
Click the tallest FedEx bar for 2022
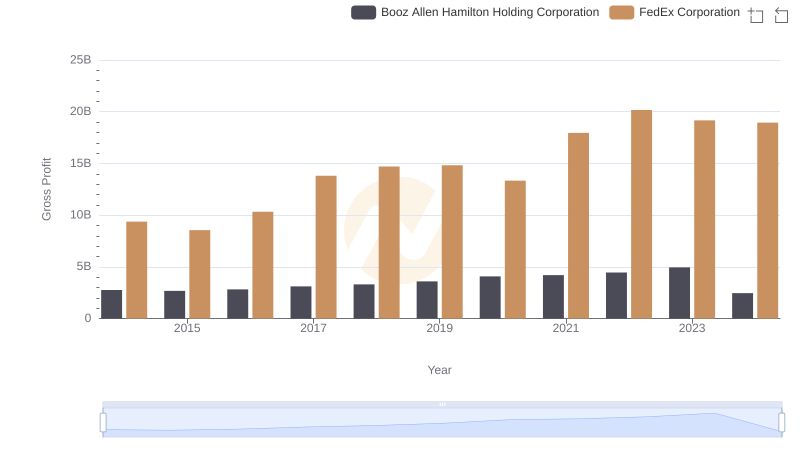[641, 214]
